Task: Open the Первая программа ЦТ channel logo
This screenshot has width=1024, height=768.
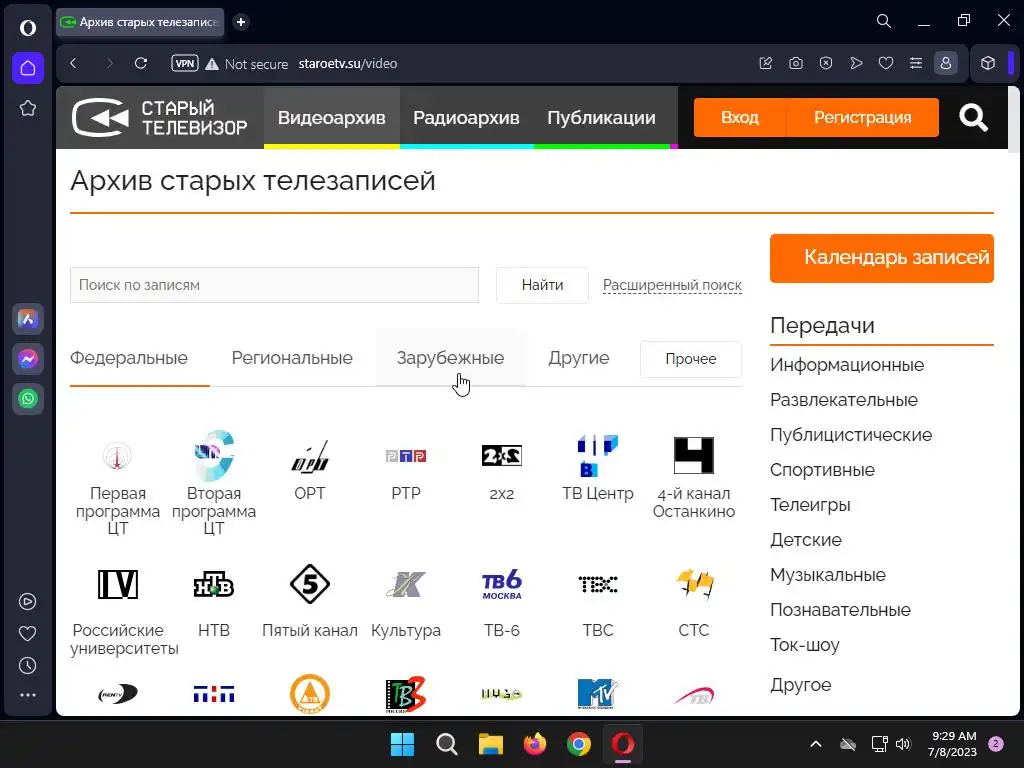Action: click(118, 455)
